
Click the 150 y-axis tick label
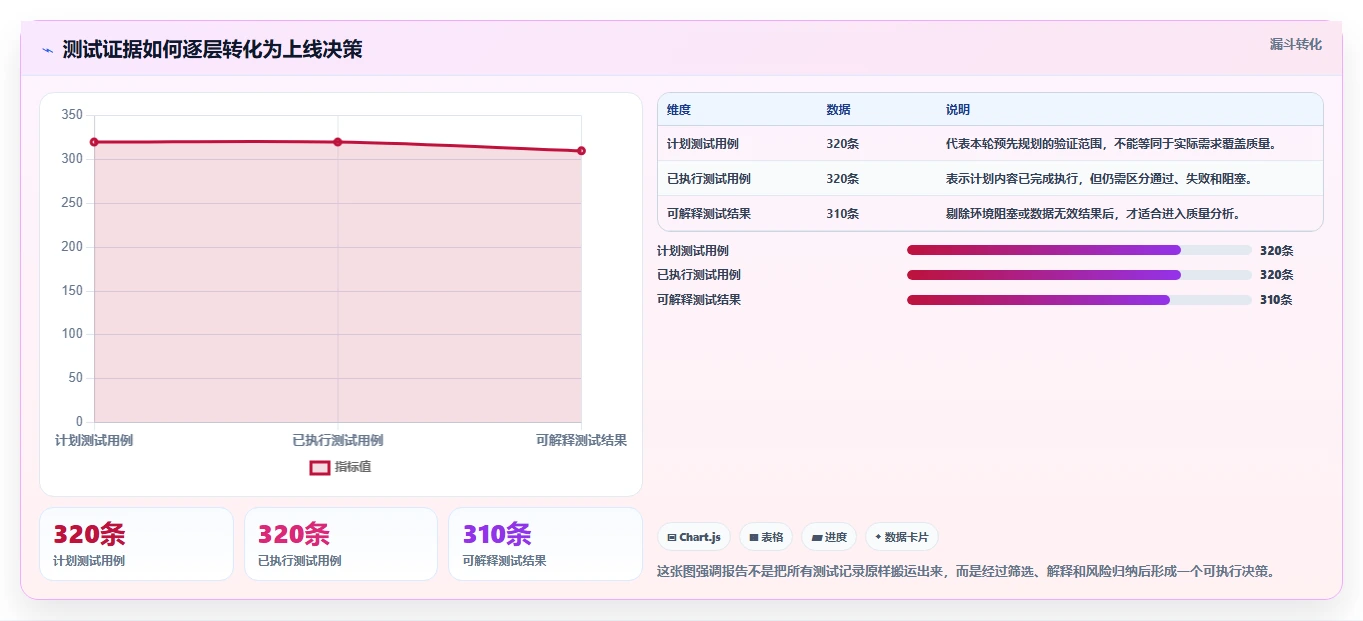(x=72, y=290)
